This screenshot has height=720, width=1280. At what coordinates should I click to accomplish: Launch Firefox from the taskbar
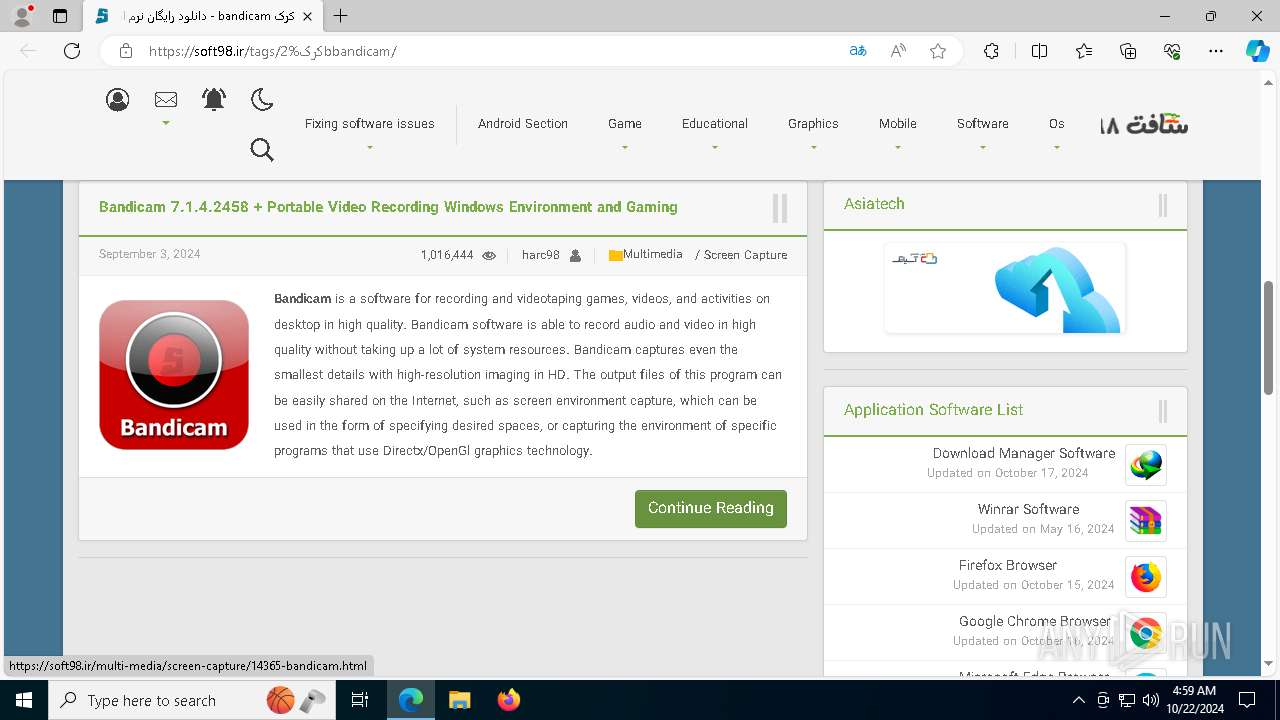509,700
